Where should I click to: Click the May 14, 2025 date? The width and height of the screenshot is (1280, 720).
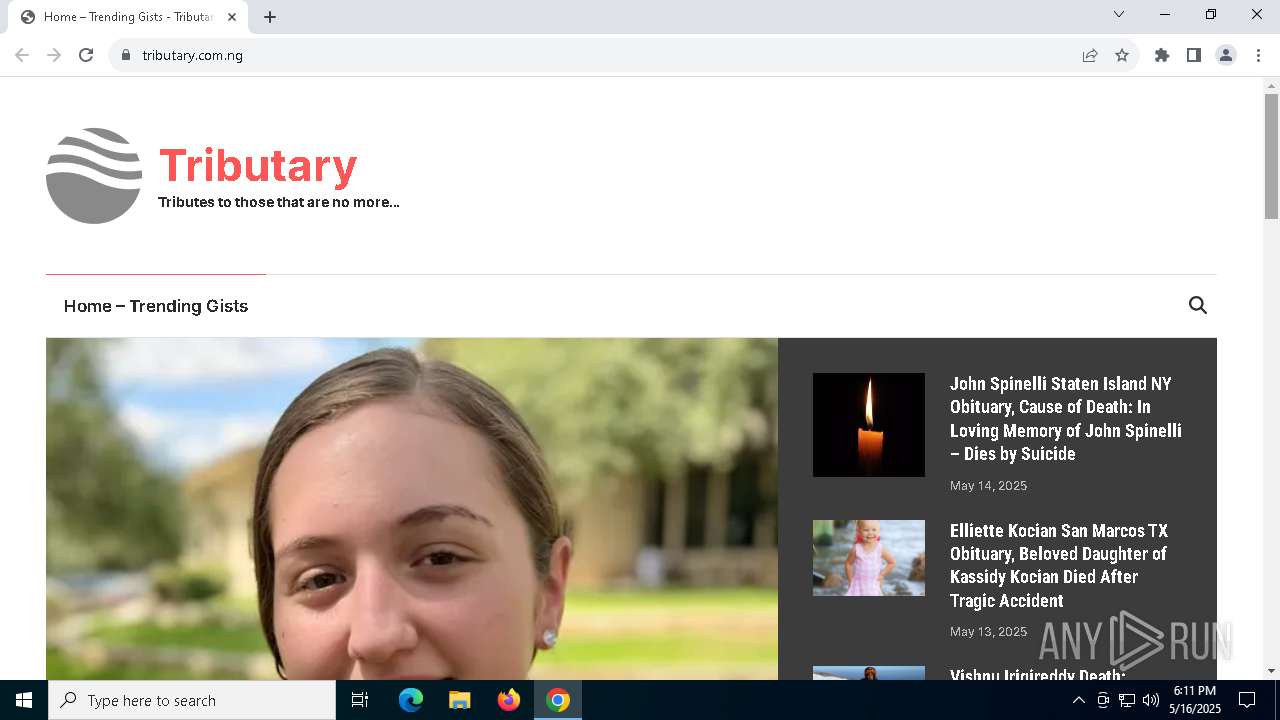click(x=988, y=486)
